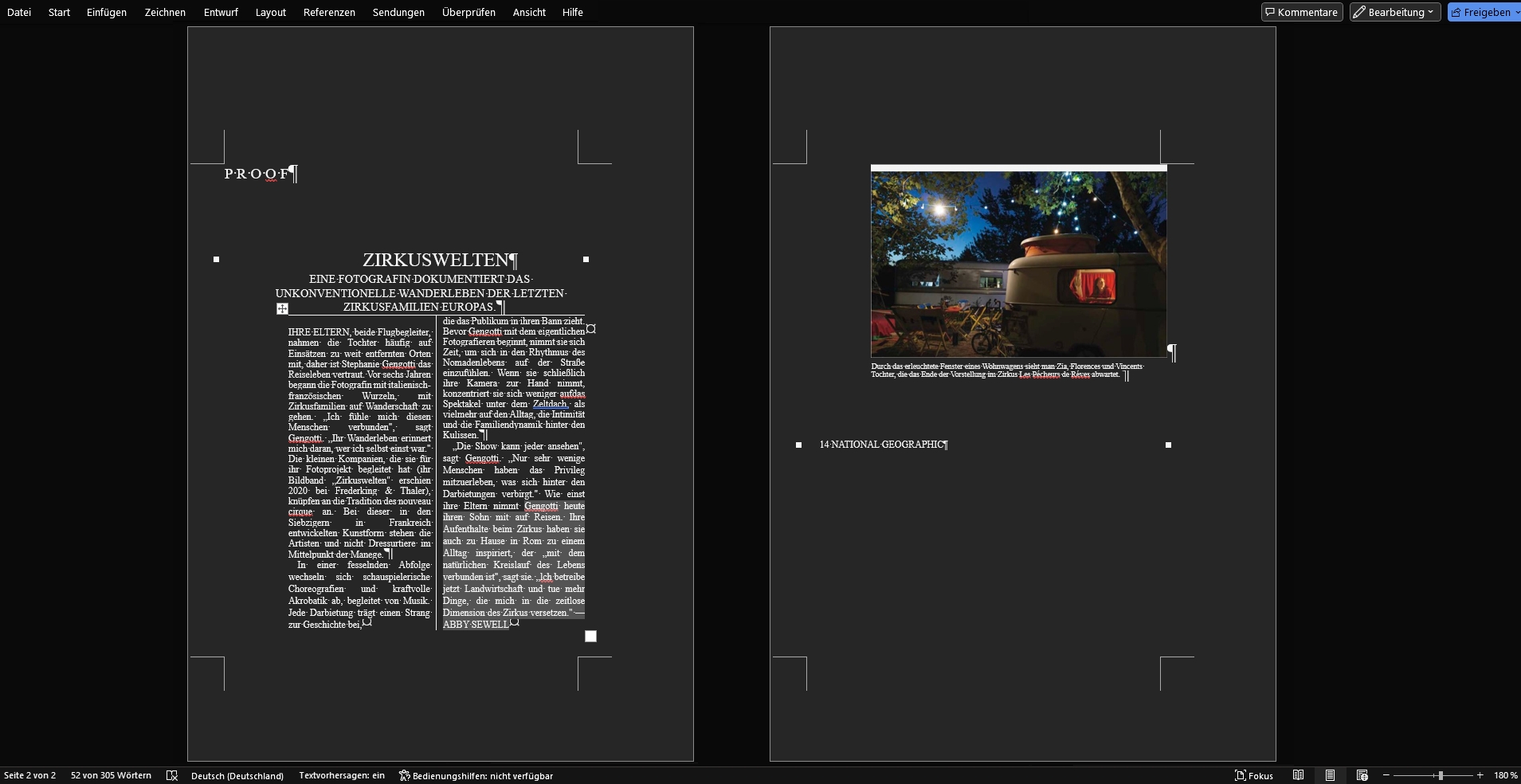Click the zoom slider handle
The image size is (1521, 784).
pyautogui.click(x=1440, y=775)
